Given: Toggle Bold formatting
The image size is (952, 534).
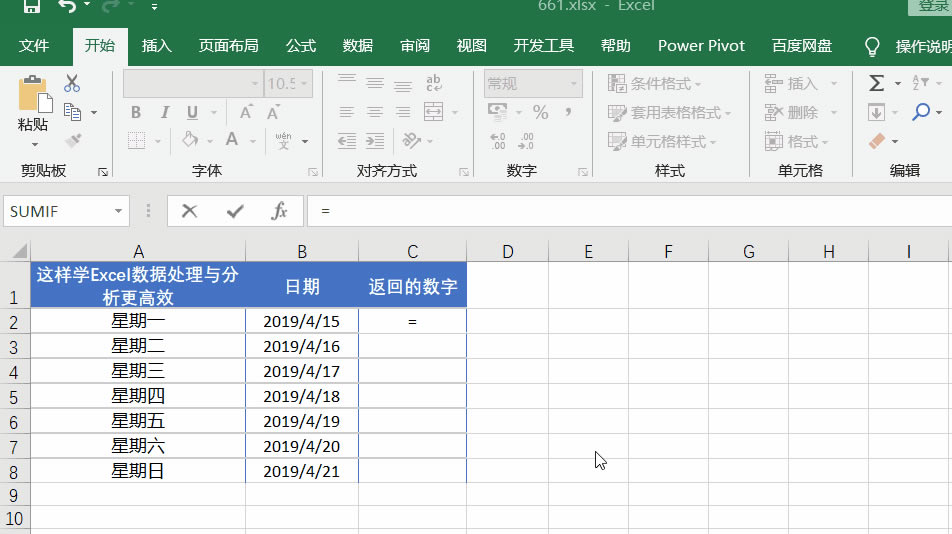Looking at the screenshot, I should (136, 112).
